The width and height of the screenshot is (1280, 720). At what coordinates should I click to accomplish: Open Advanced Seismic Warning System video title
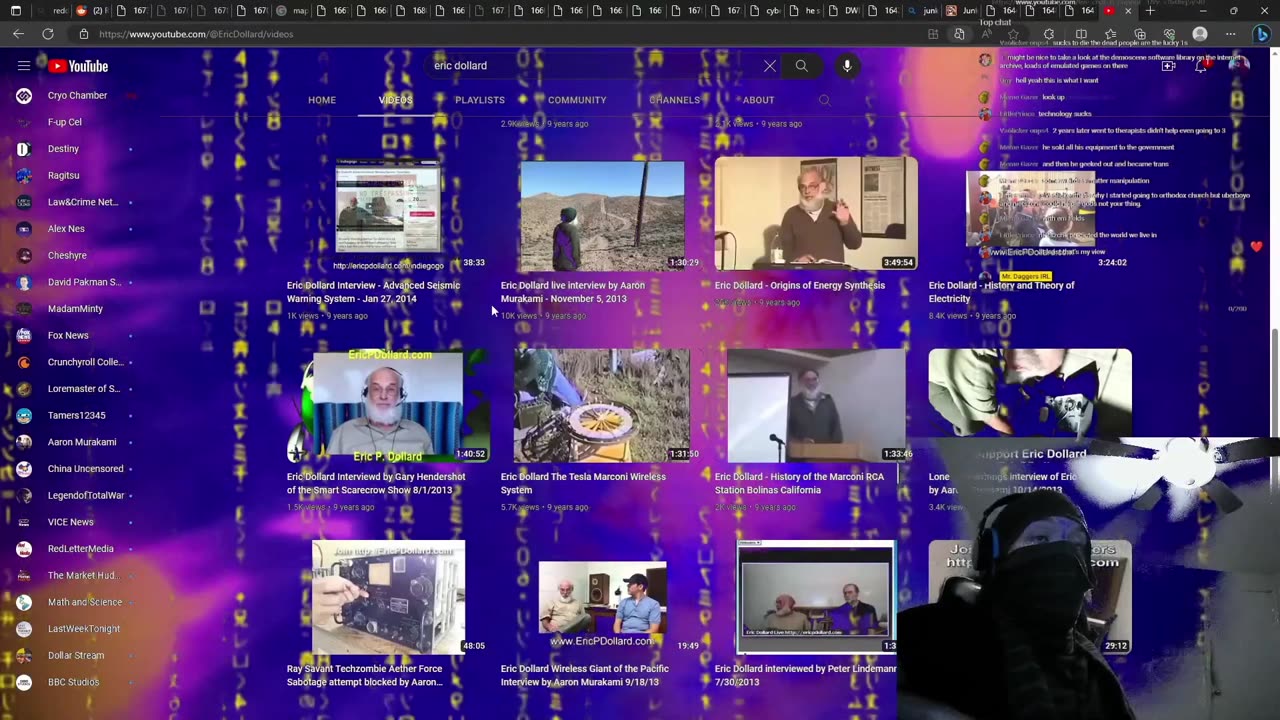click(374, 292)
